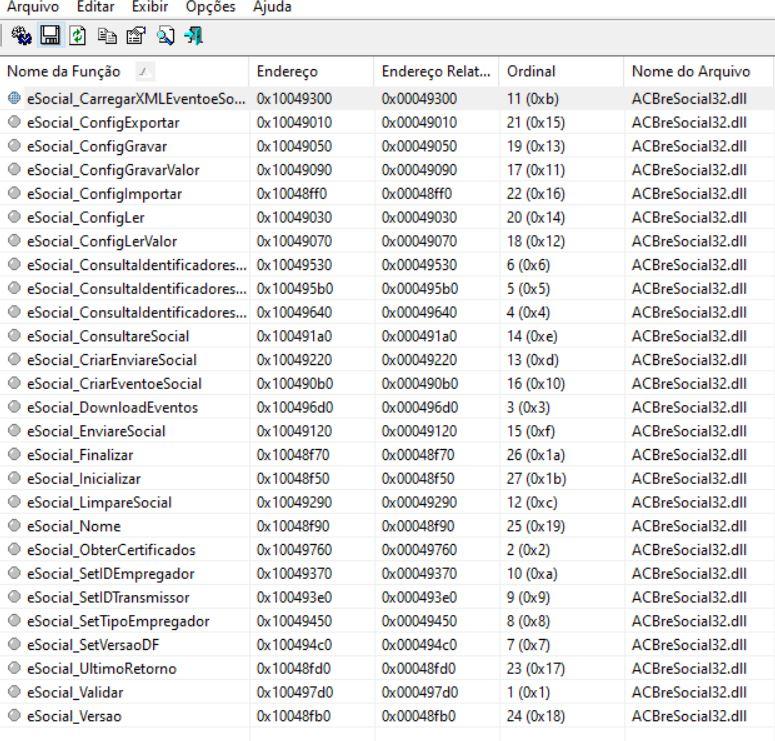Click relative address cell 0x00049300
Image resolution: width=775 pixels, height=741 pixels.
click(x=419, y=99)
